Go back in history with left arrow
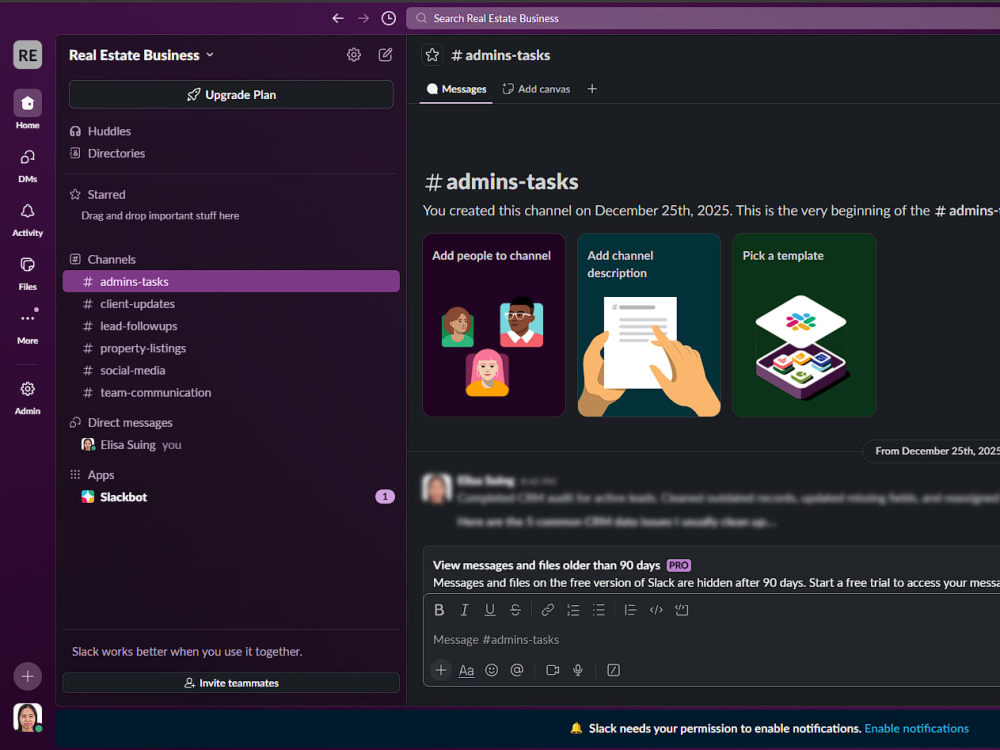The image size is (1000, 750). coord(337,18)
